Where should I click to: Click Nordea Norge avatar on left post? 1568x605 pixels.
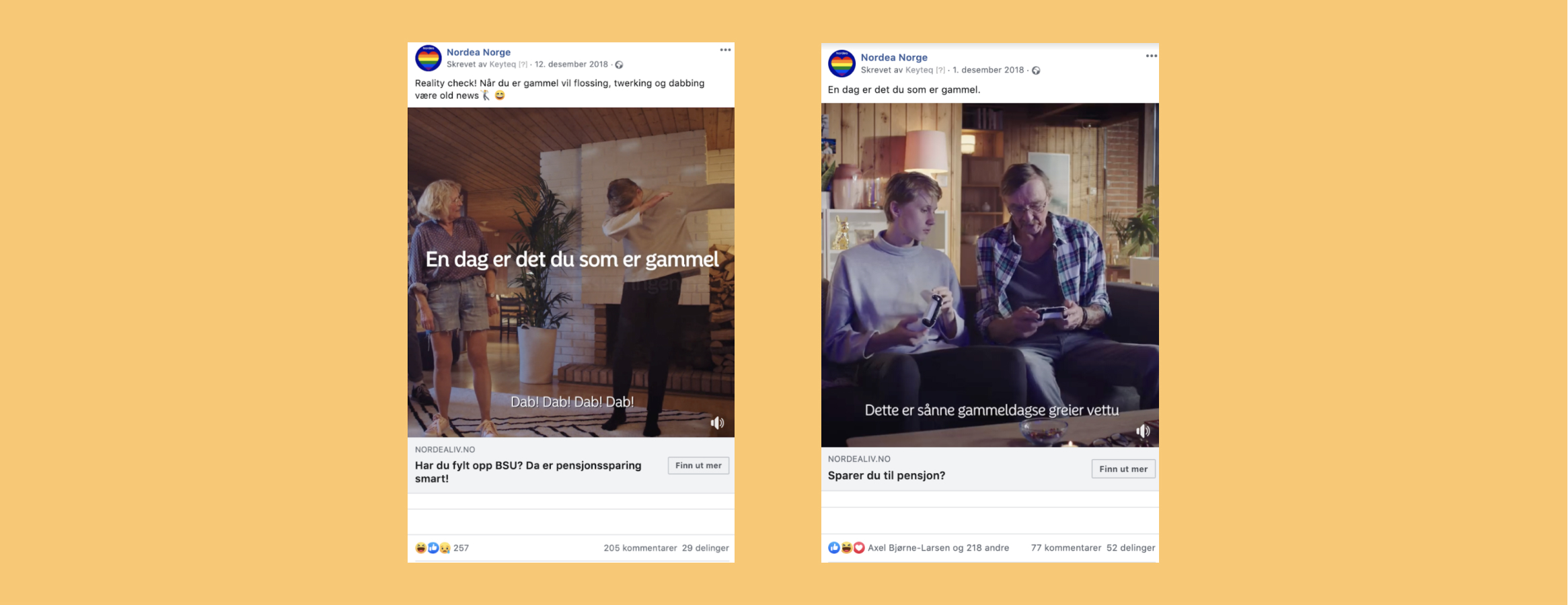click(428, 58)
